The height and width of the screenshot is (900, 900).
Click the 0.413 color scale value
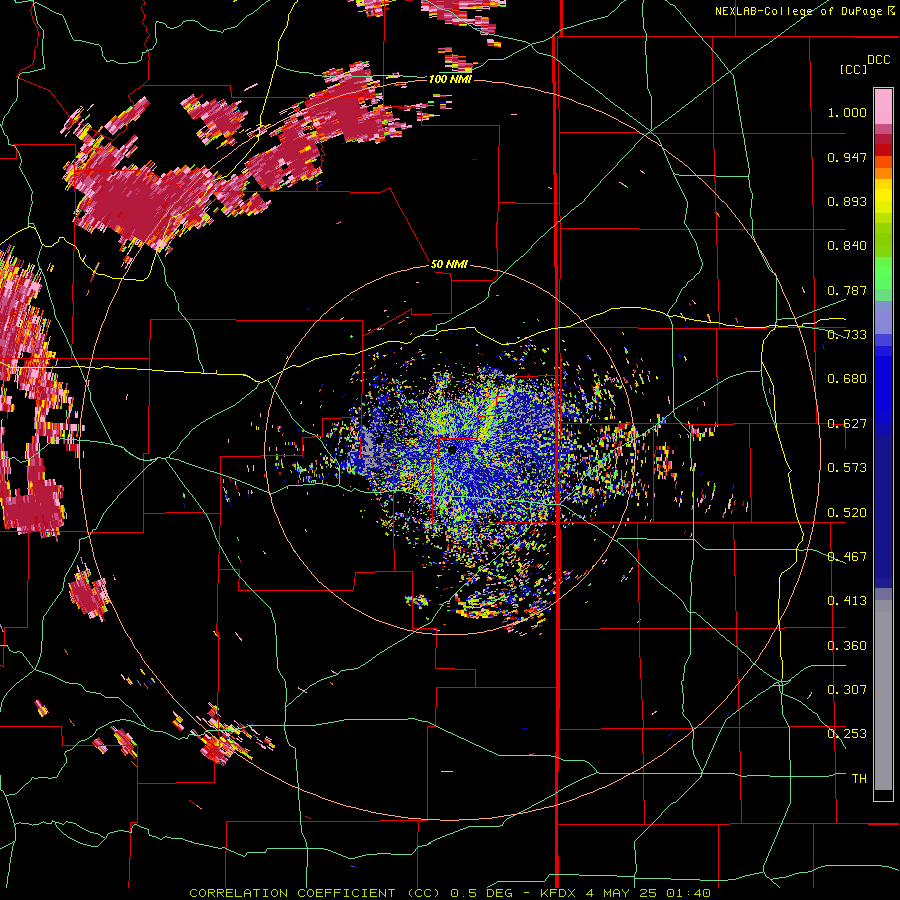[847, 601]
